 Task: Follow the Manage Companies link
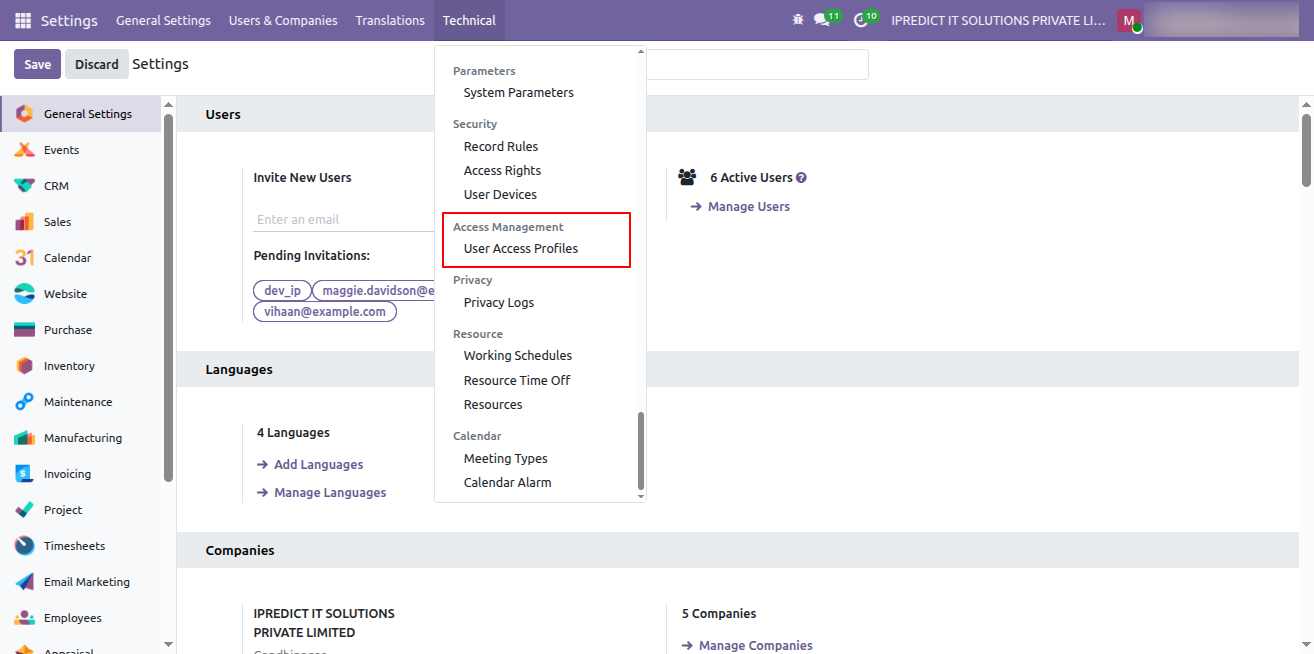point(747,646)
